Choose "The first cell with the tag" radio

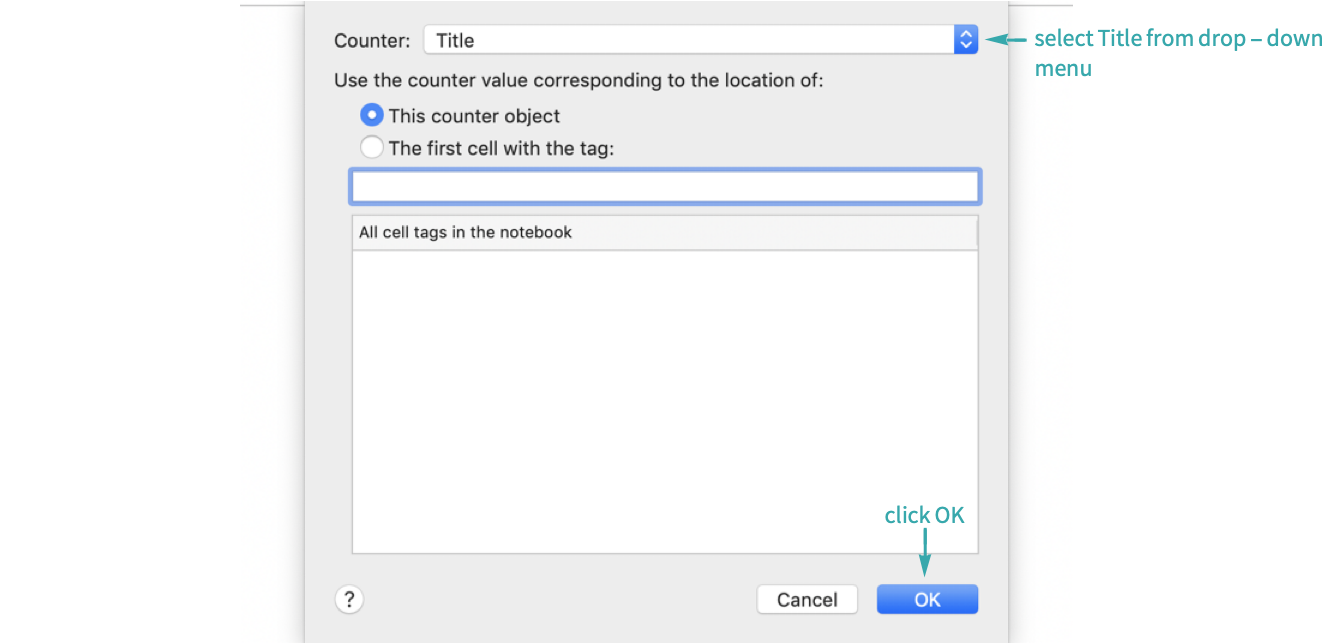(371, 148)
